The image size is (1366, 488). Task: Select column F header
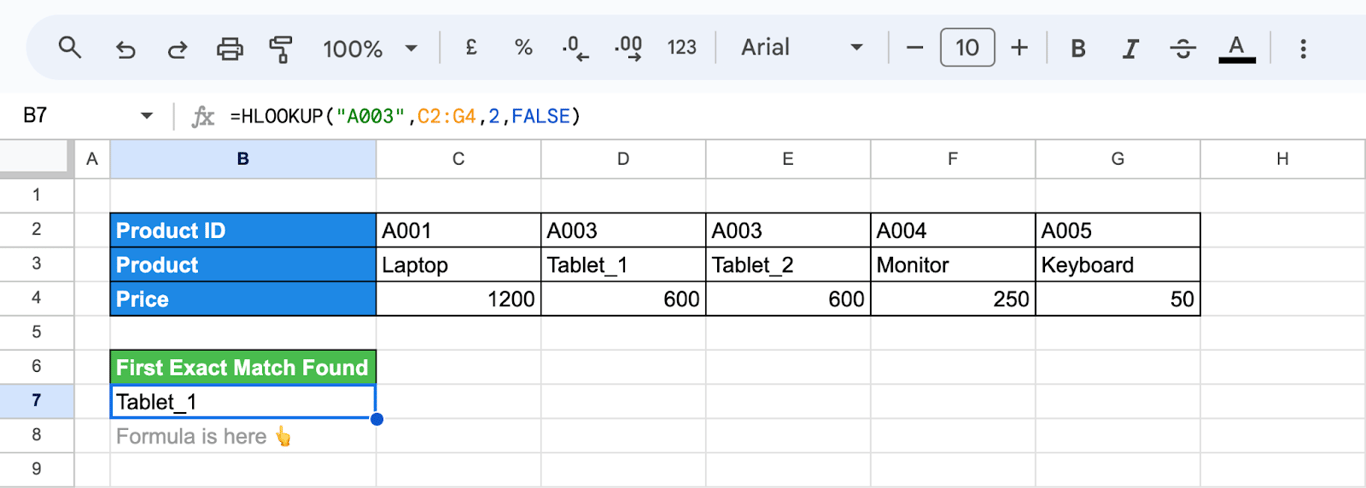point(953,158)
